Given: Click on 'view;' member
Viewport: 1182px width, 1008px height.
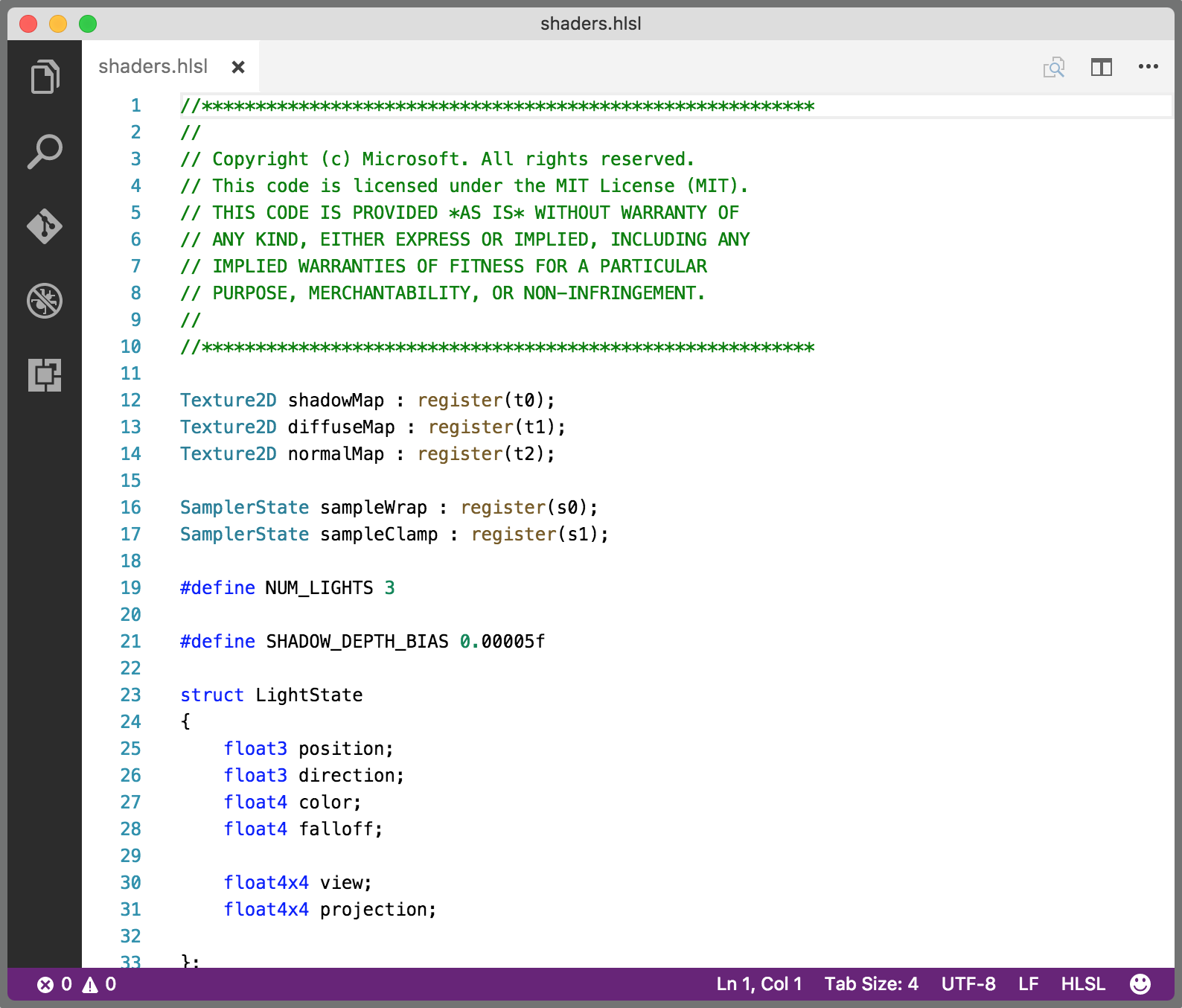Looking at the screenshot, I should [x=346, y=883].
